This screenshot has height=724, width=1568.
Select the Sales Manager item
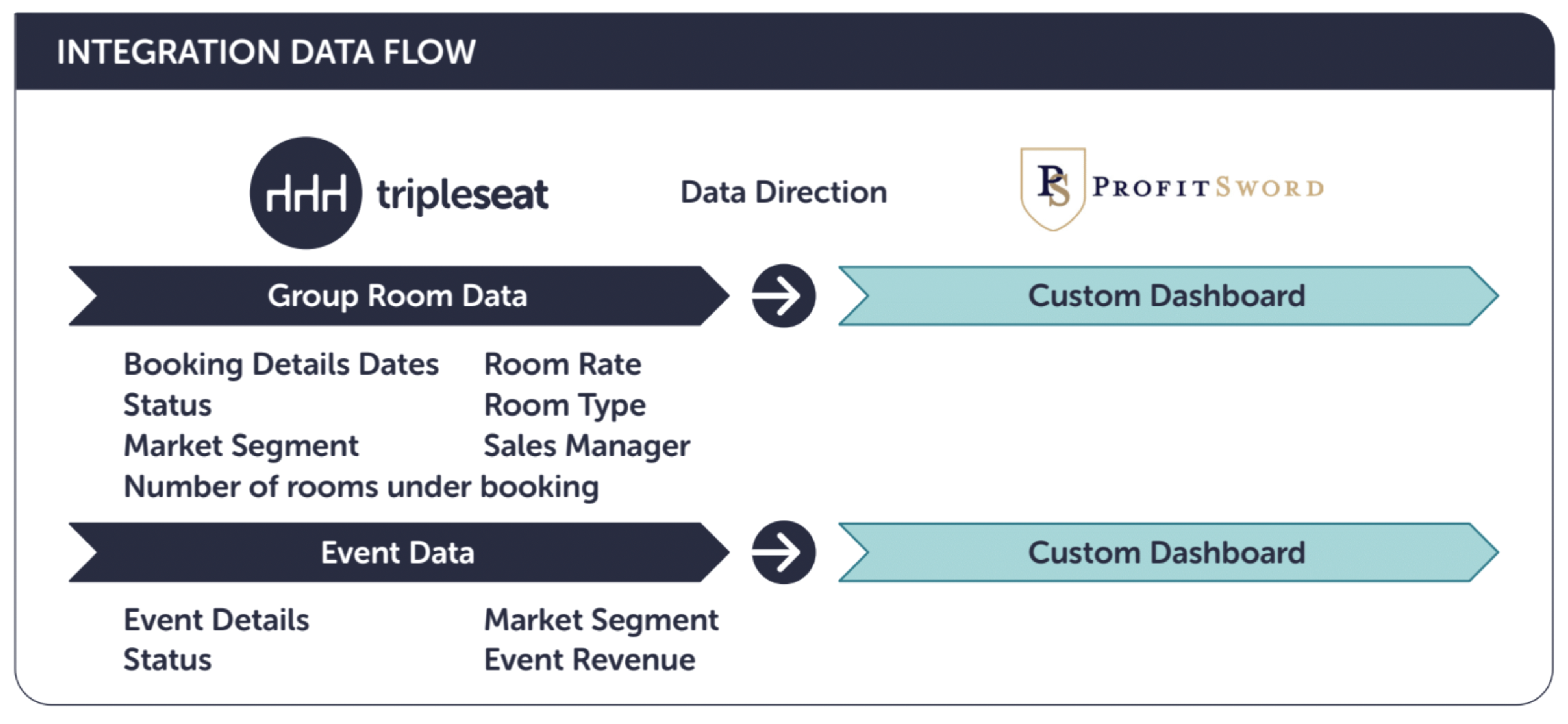[x=587, y=446]
